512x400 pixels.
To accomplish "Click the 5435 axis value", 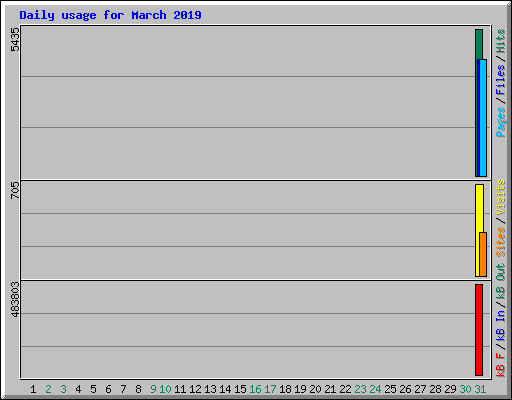I will 15,39.
